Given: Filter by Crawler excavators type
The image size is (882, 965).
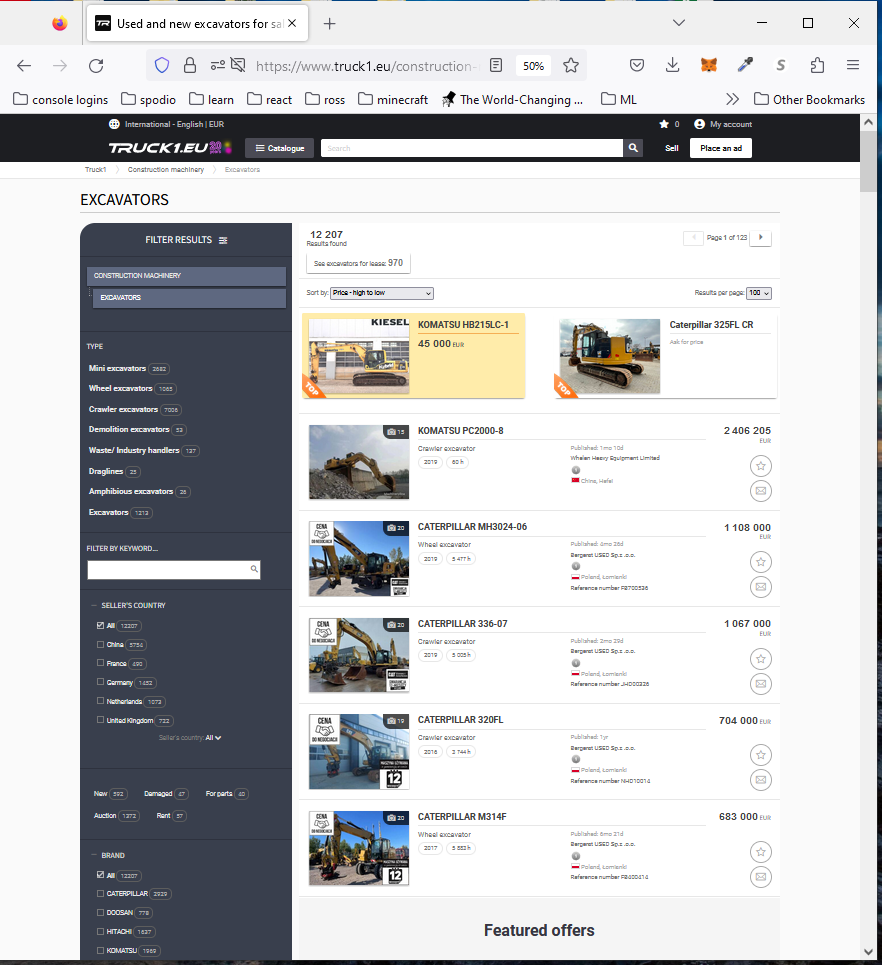Looking at the screenshot, I should tap(123, 409).
